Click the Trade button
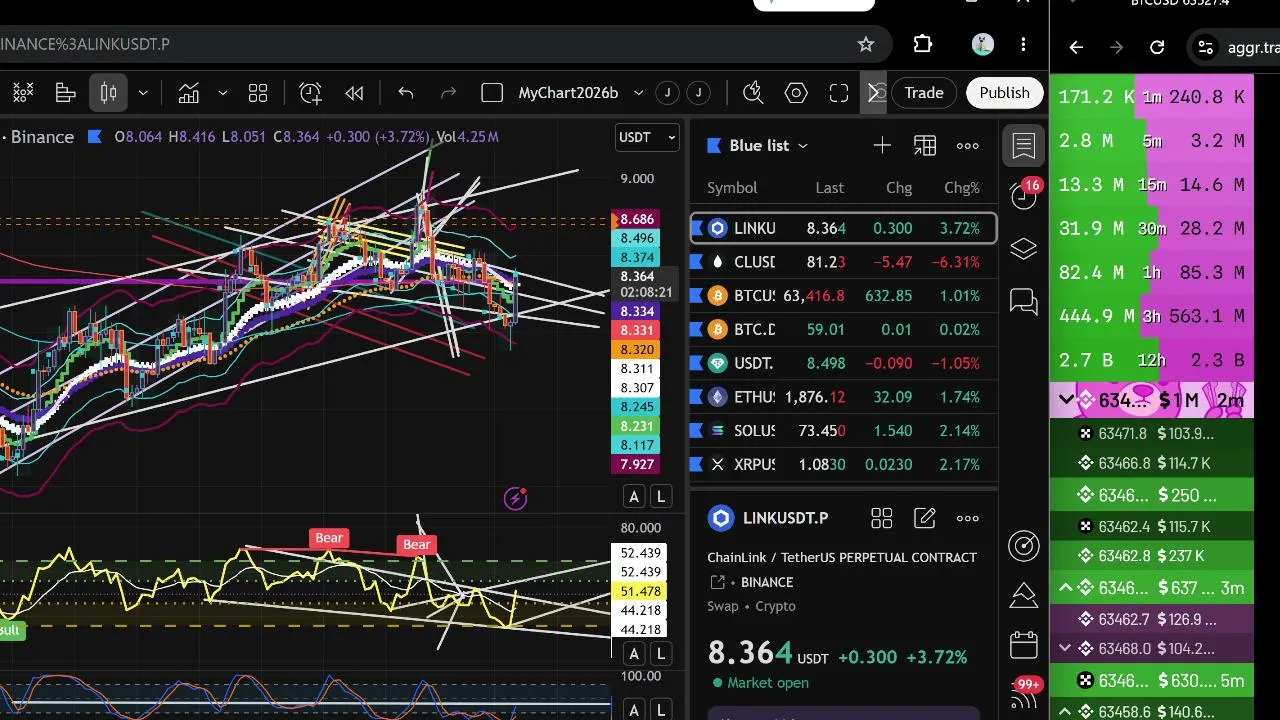Image resolution: width=1280 pixels, height=720 pixels. [924, 93]
